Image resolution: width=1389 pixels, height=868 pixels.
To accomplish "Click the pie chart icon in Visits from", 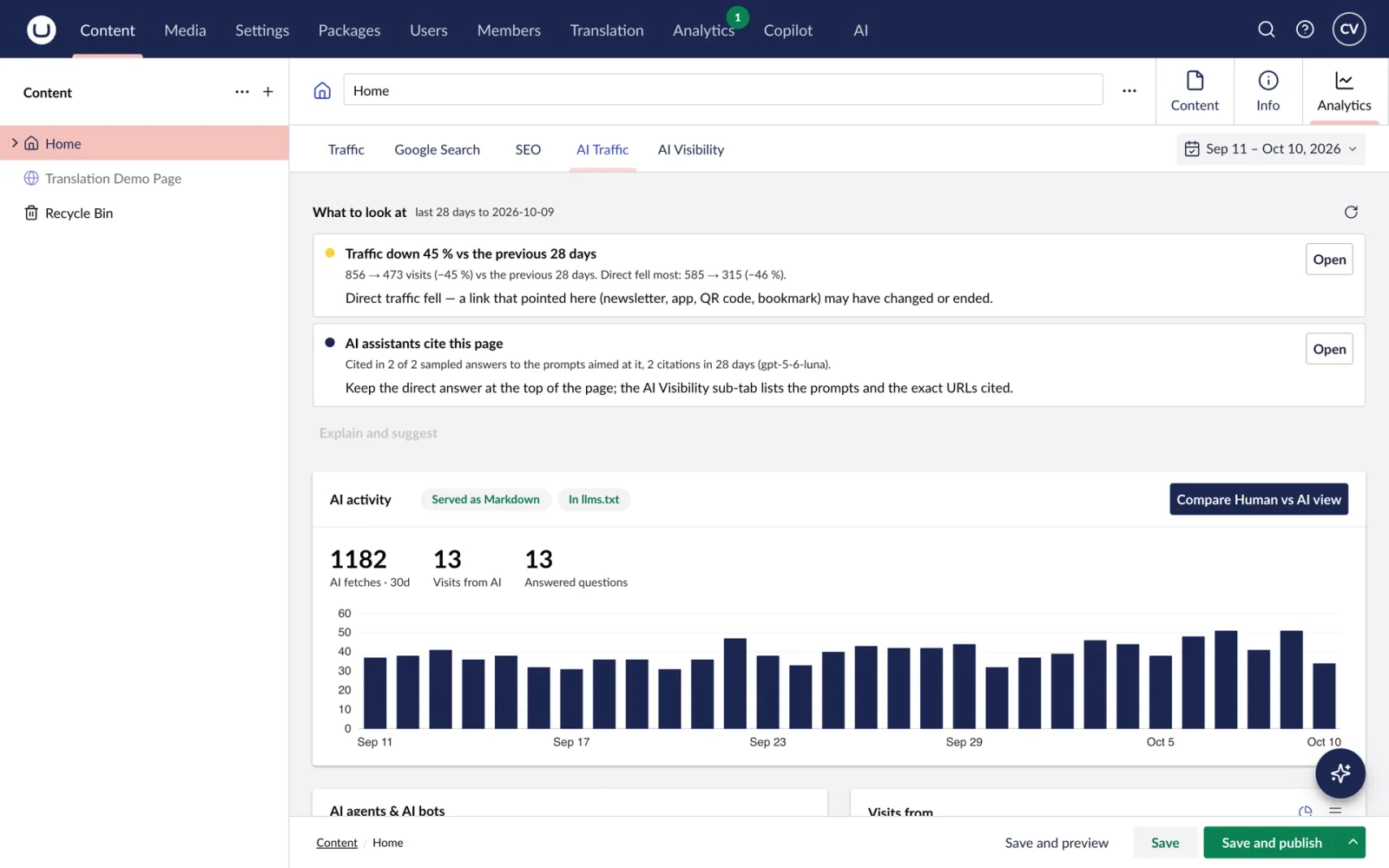I will pos(1305,812).
